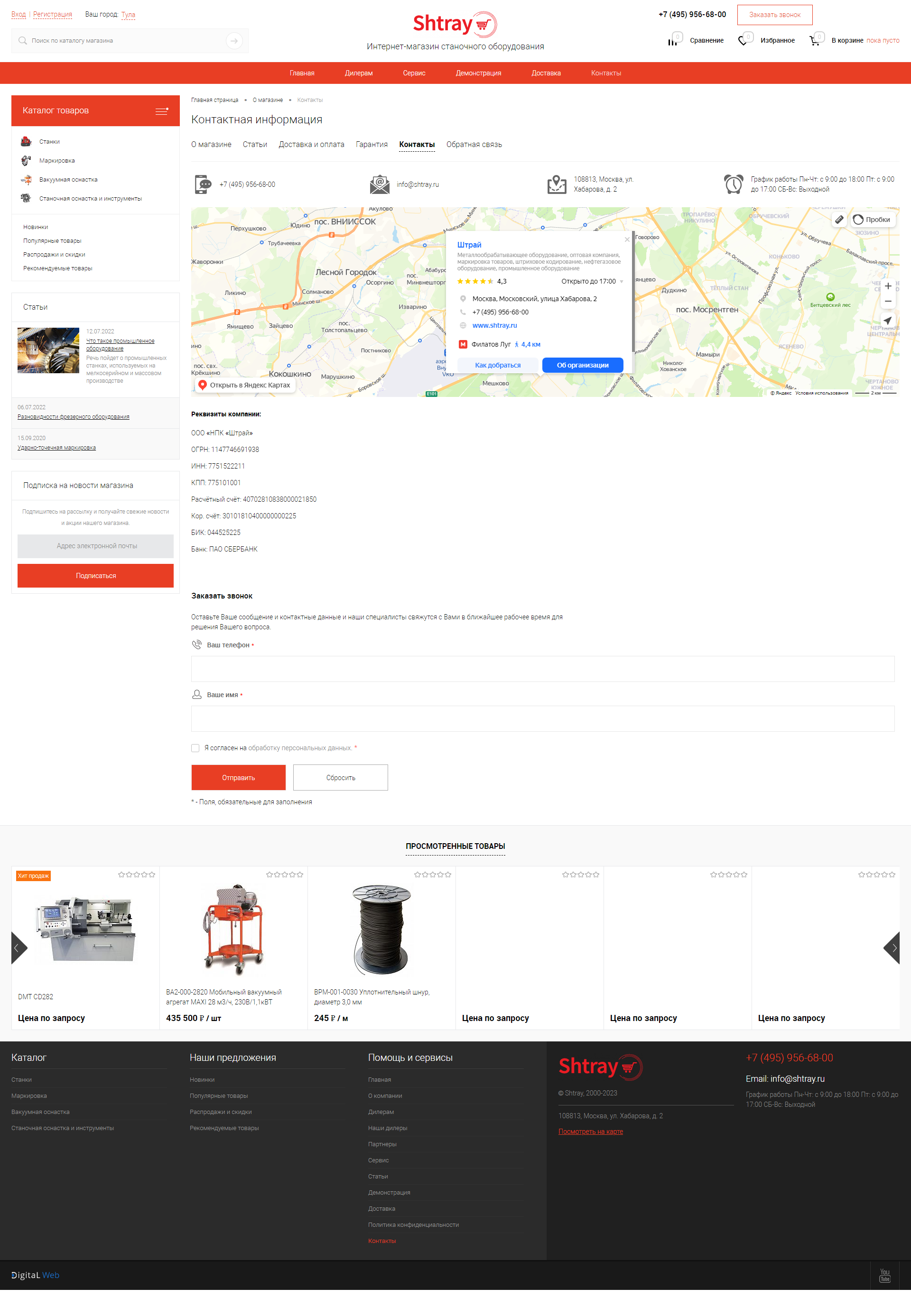The width and height of the screenshot is (911, 1316).
Task: Click the map geolocation arrow button
Action: [x=888, y=321]
